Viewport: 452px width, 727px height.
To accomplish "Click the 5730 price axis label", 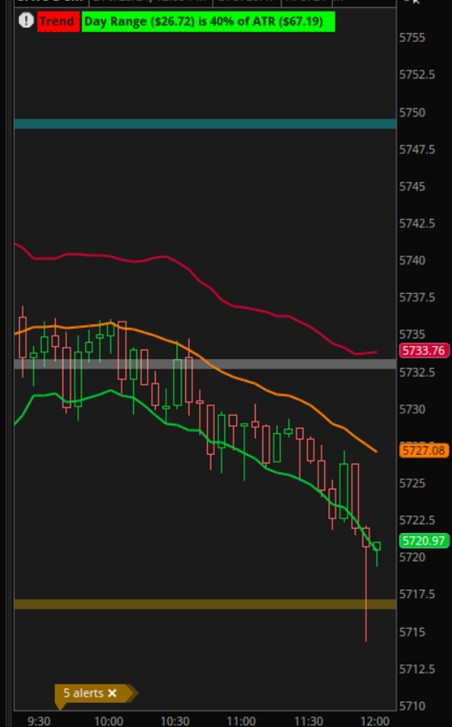I will coord(412,409).
